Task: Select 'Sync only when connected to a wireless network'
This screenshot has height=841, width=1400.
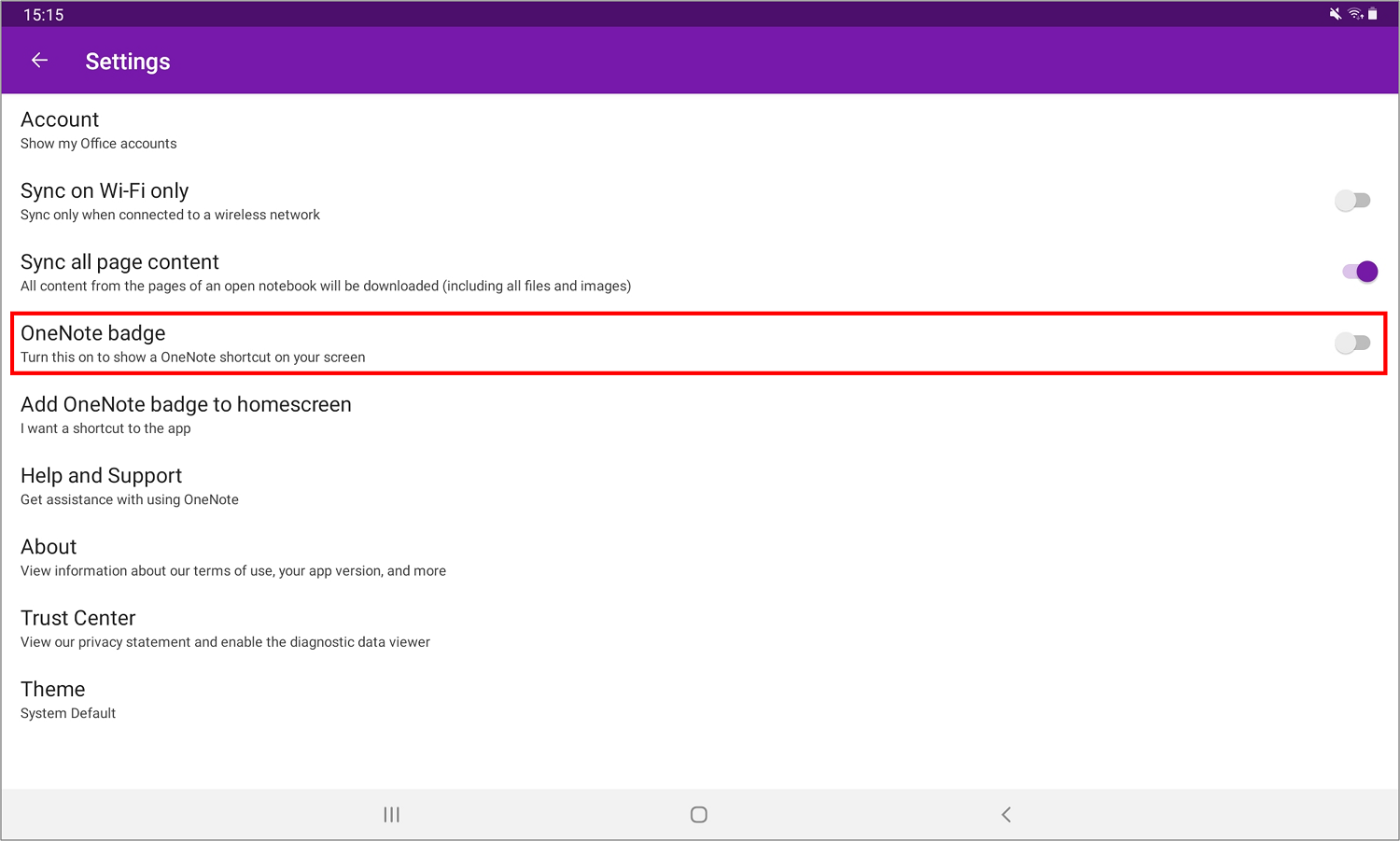Action: pos(170,215)
